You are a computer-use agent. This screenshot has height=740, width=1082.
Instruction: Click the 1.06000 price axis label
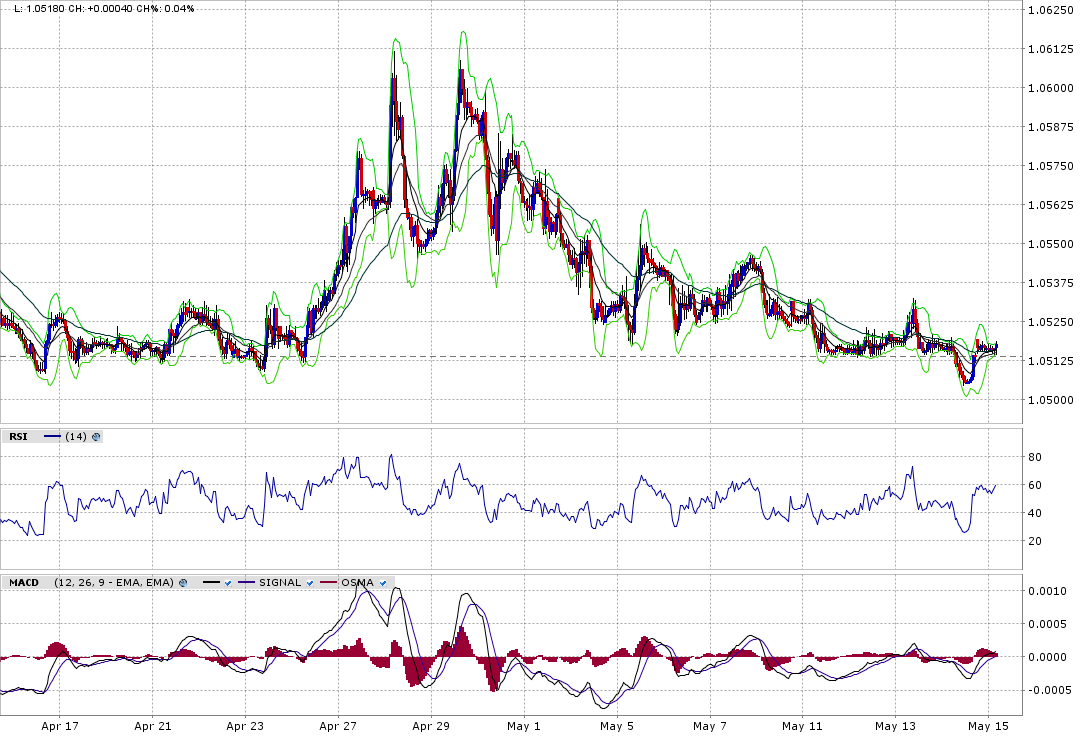click(x=1050, y=88)
